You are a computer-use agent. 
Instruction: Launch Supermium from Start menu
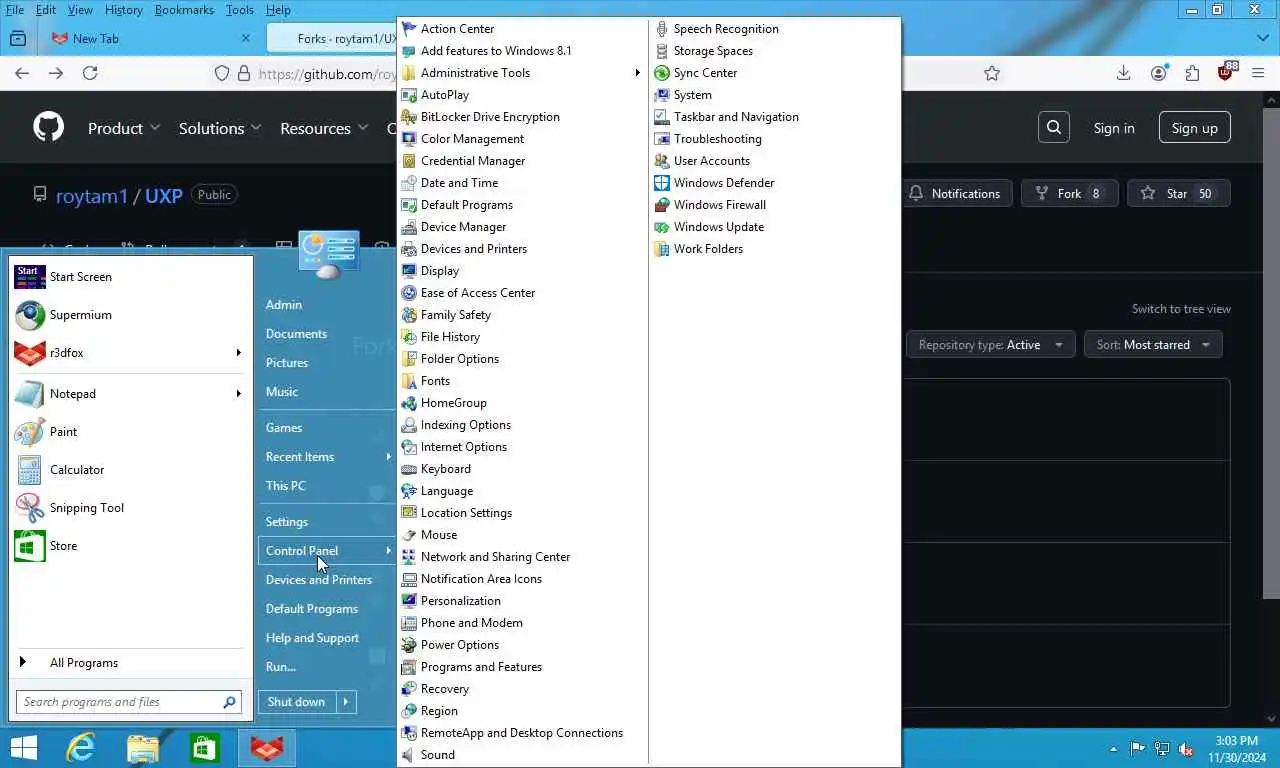pyautogui.click(x=130, y=315)
